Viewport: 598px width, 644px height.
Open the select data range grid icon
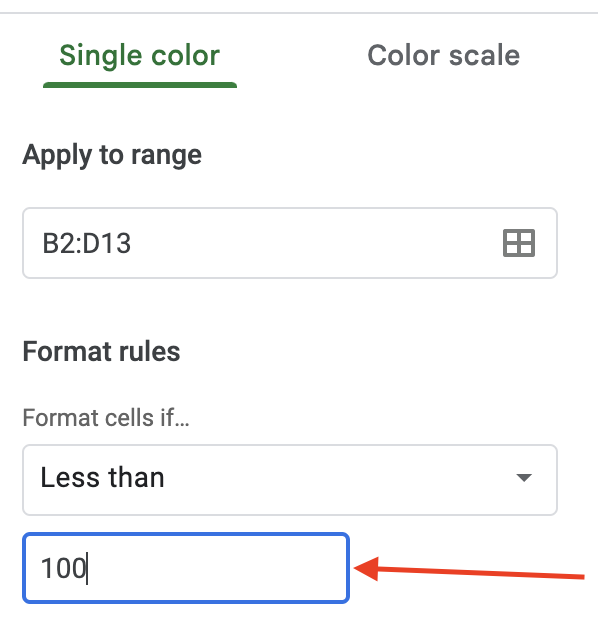tap(519, 243)
